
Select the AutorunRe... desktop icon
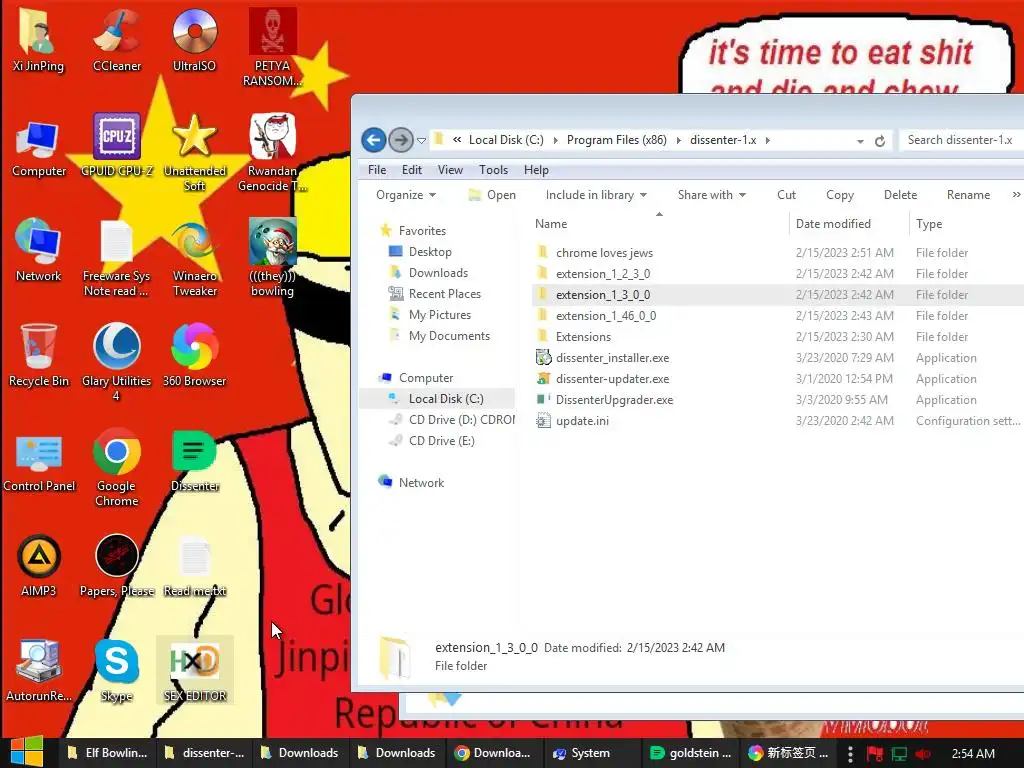39,670
